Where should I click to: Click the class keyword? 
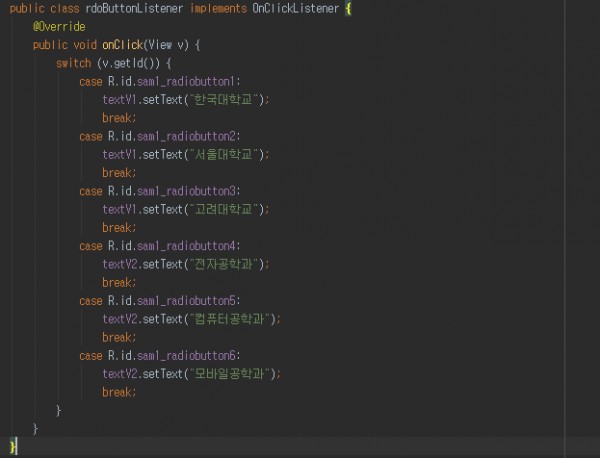65,8
